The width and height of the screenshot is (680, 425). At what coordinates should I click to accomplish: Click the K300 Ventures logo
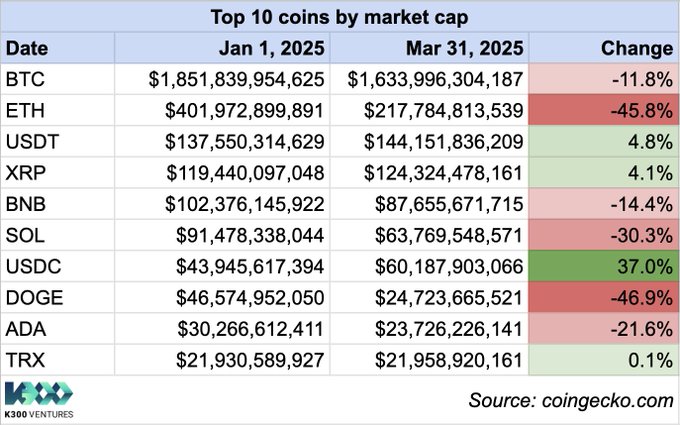(40, 397)
